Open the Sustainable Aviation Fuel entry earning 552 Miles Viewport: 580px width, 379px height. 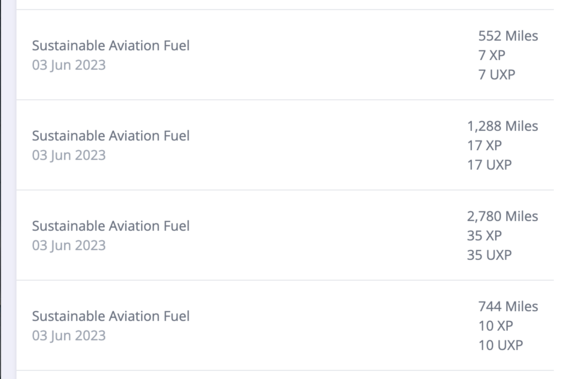285,55
